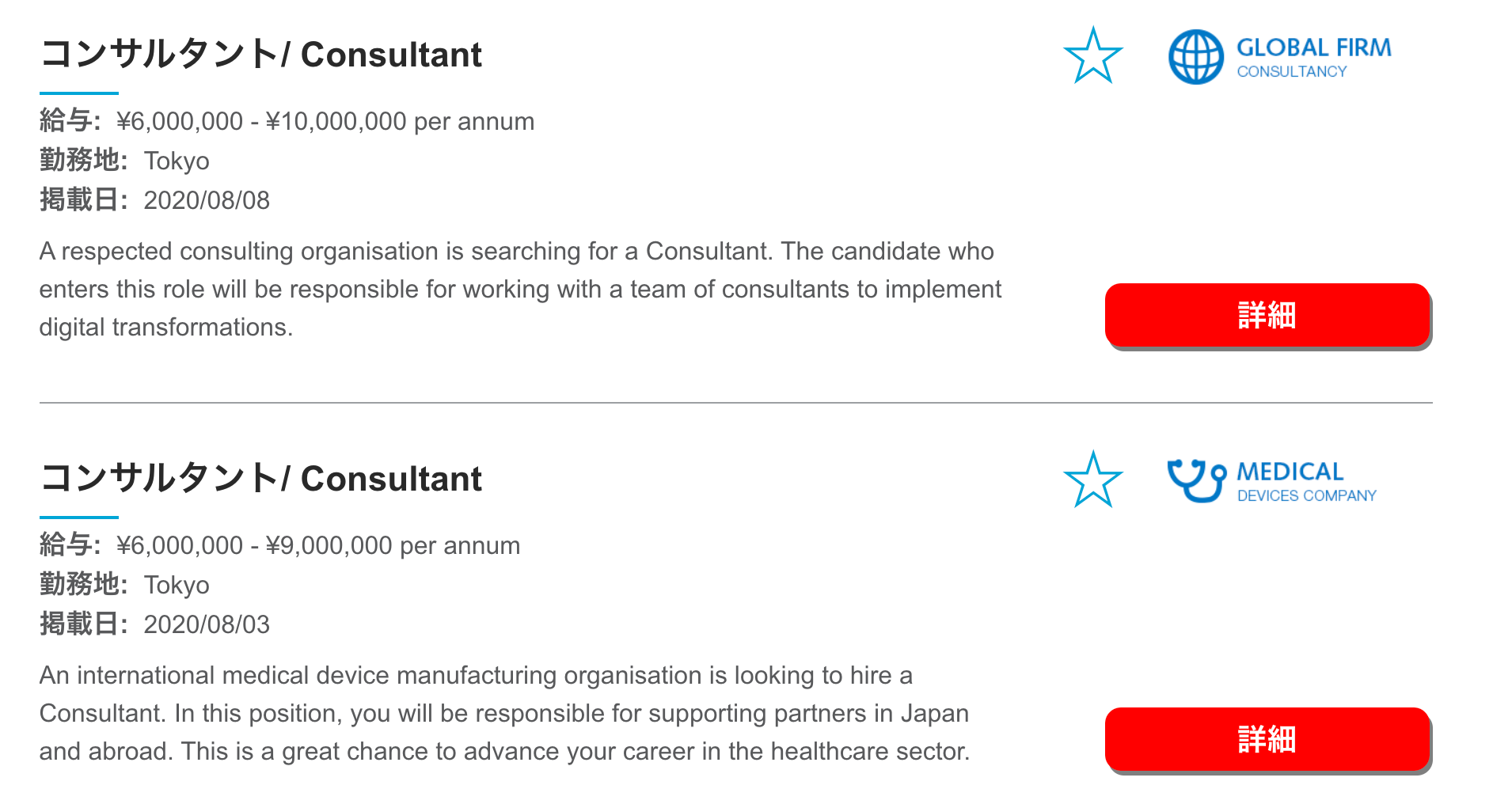Image resolution: width=1512 pixels, height=804 pixels.
Task: Click the Medical Devices stethoscope icon
Action: [x=1197, y=480]
